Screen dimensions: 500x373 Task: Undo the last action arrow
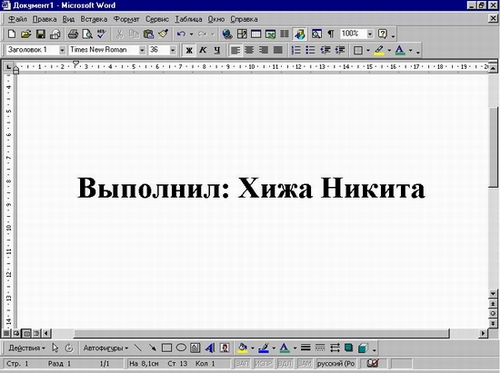[181, 34]
